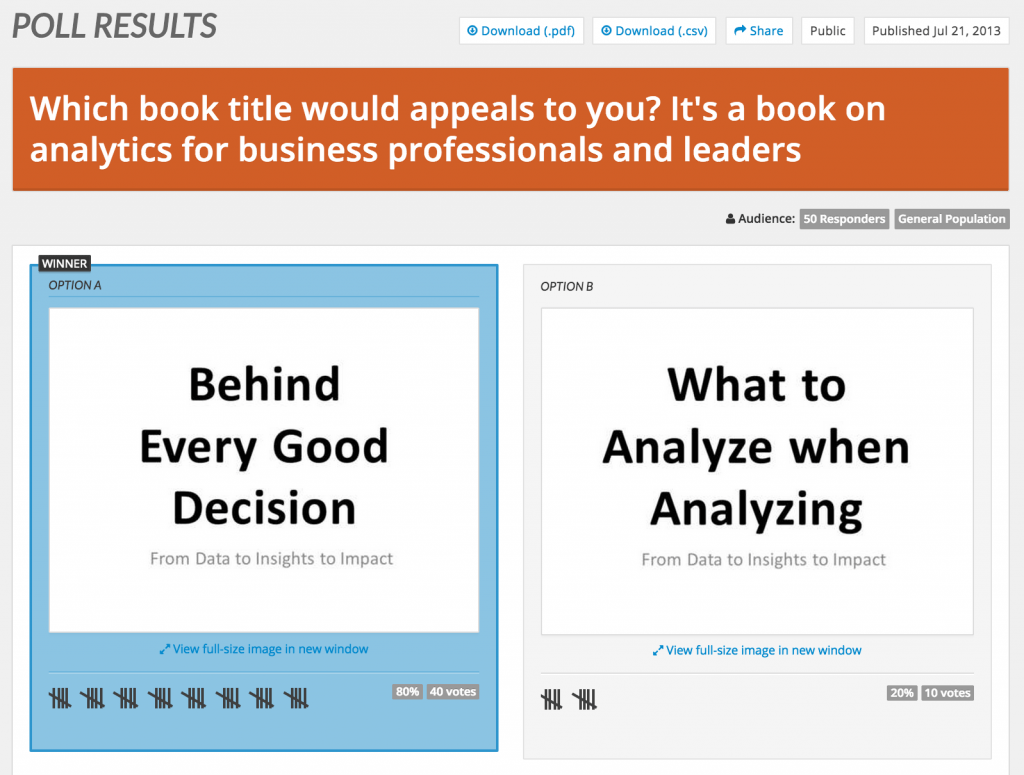
Task: Click the Audience person icon
Action: (x=731, y=219)
